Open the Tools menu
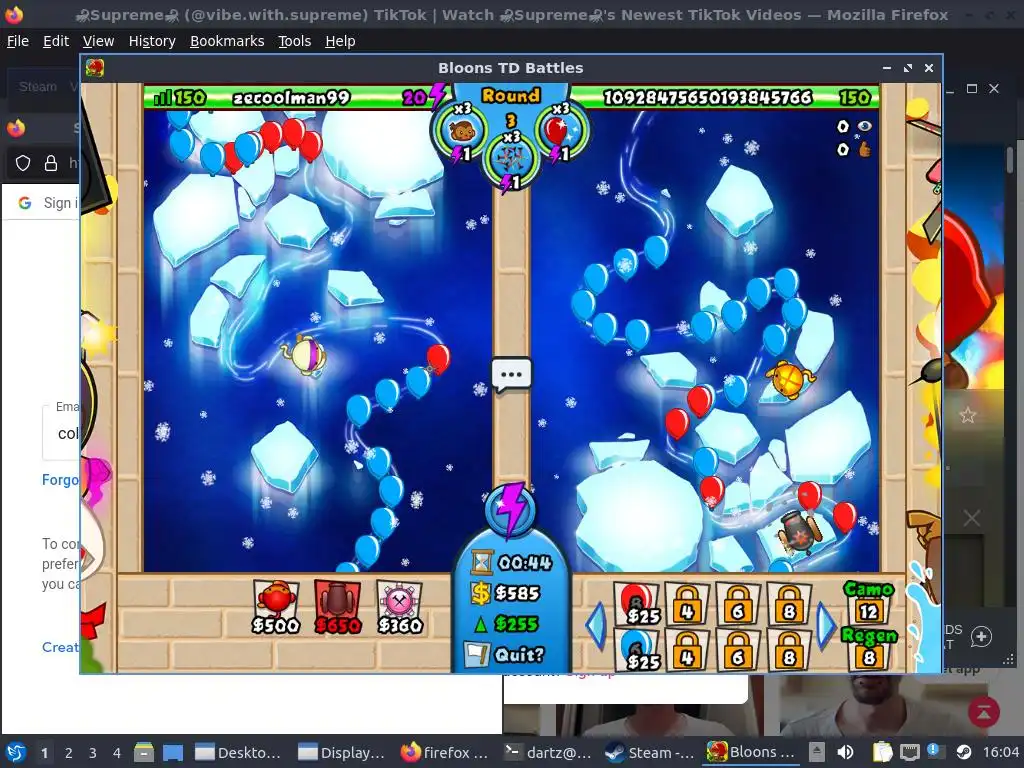The image size is (1024, 768). [x=295, y=41]
